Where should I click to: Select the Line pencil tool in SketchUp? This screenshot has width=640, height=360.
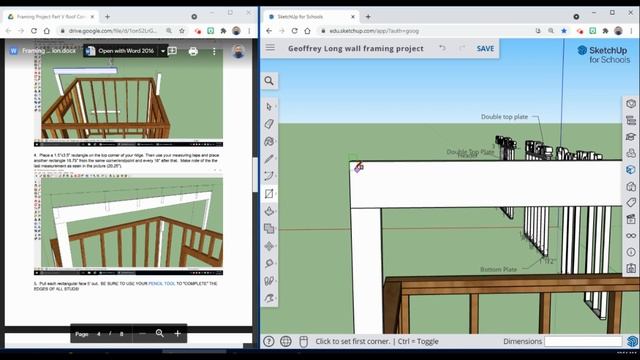point(269,159)
